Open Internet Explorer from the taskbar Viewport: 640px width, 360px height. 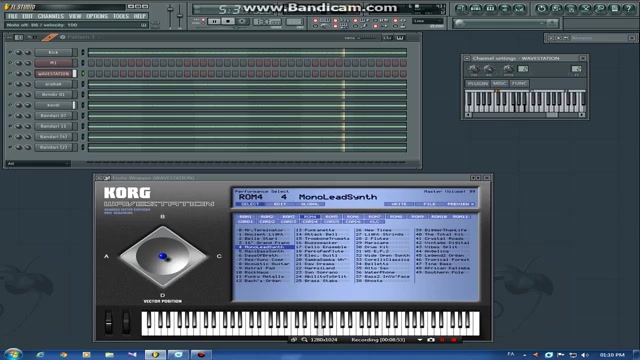[x=40, y=355]
